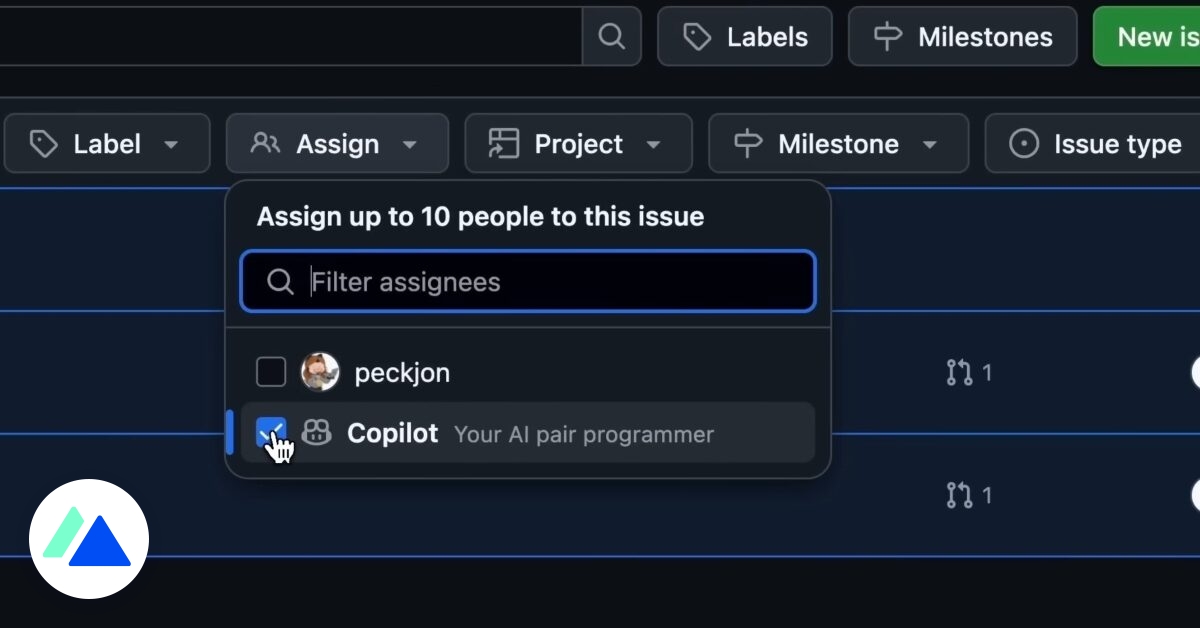1200x628 pixels.
Task: Click the pull request link icon on first issue
Action: click(x=961, y=372)
